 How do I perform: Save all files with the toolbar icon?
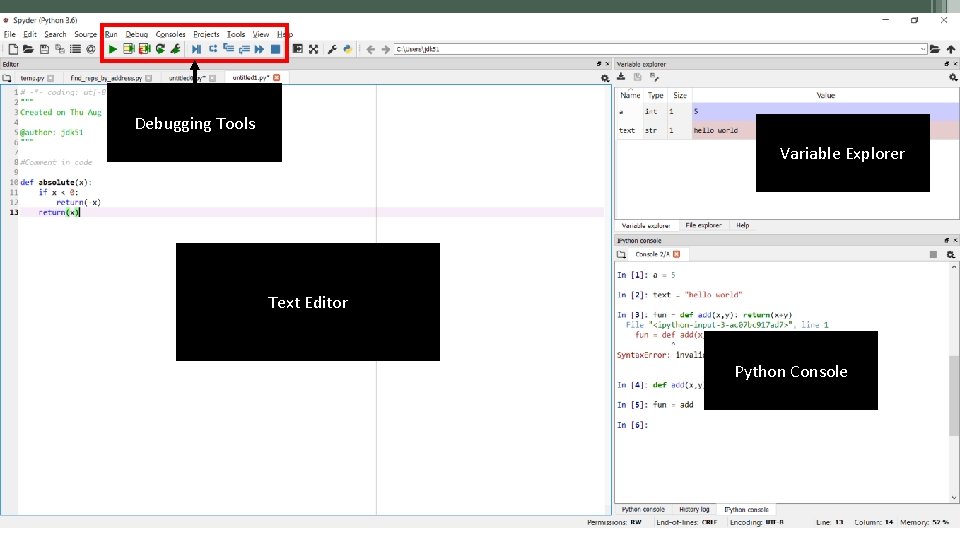pyautogui.click(x=59, y=49)
